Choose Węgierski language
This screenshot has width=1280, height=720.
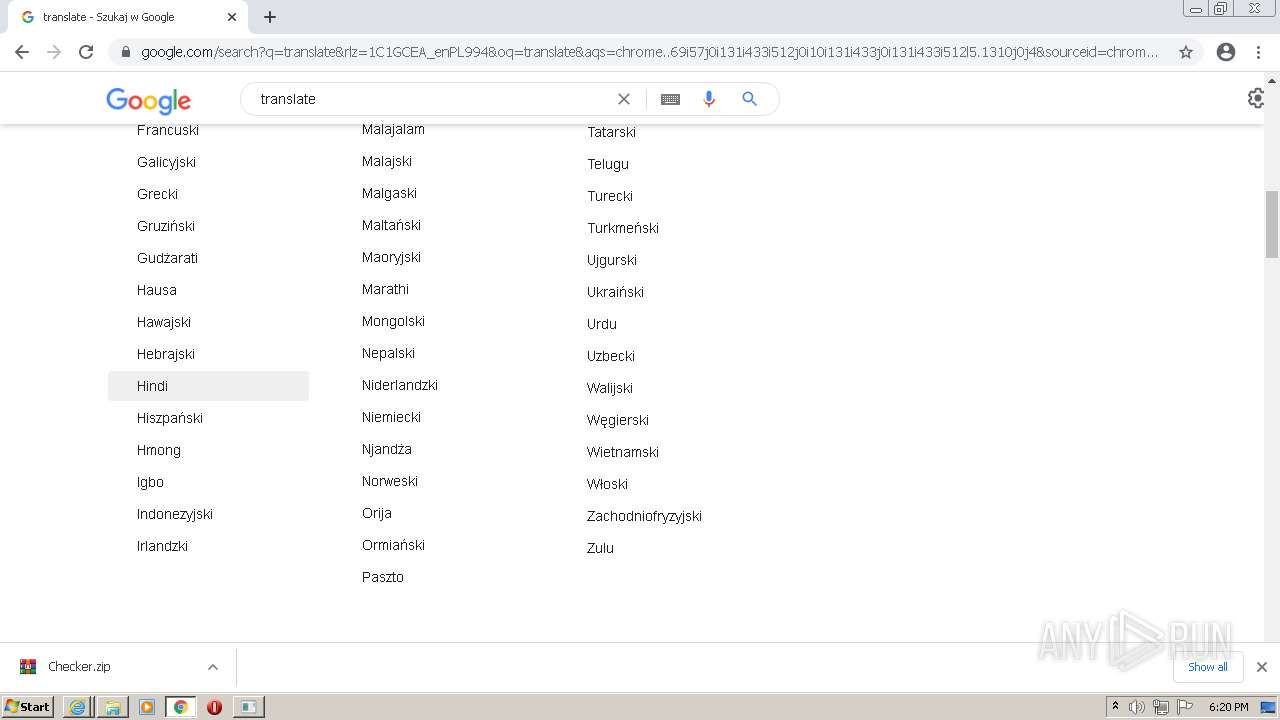[618, 420]
